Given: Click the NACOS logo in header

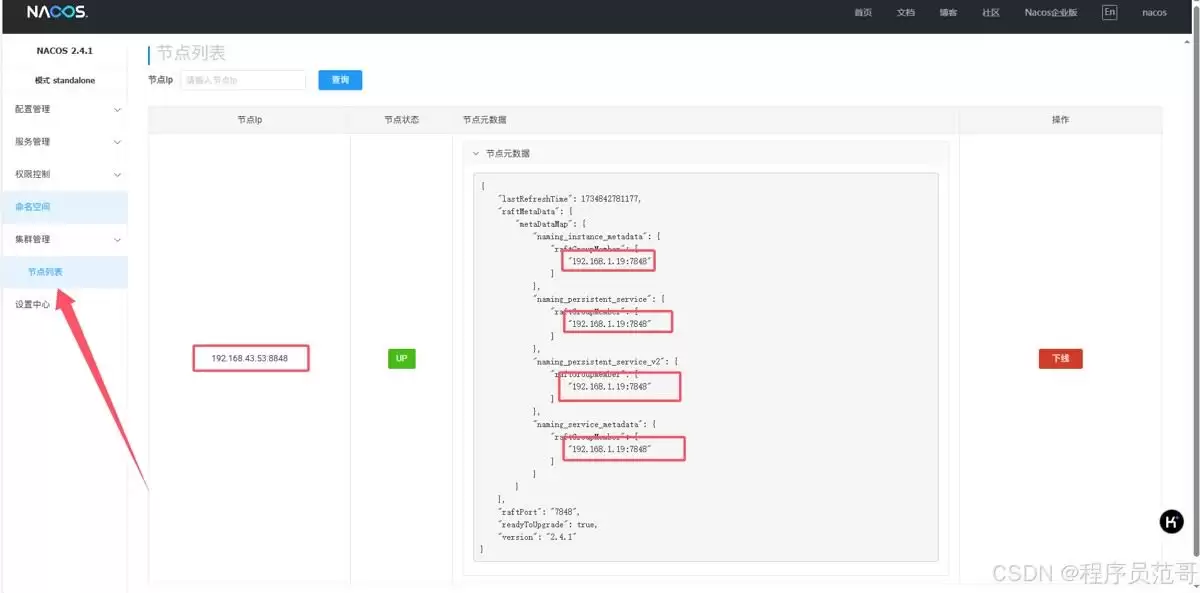Looking at the screenshot, I should [x=57, y=13].
